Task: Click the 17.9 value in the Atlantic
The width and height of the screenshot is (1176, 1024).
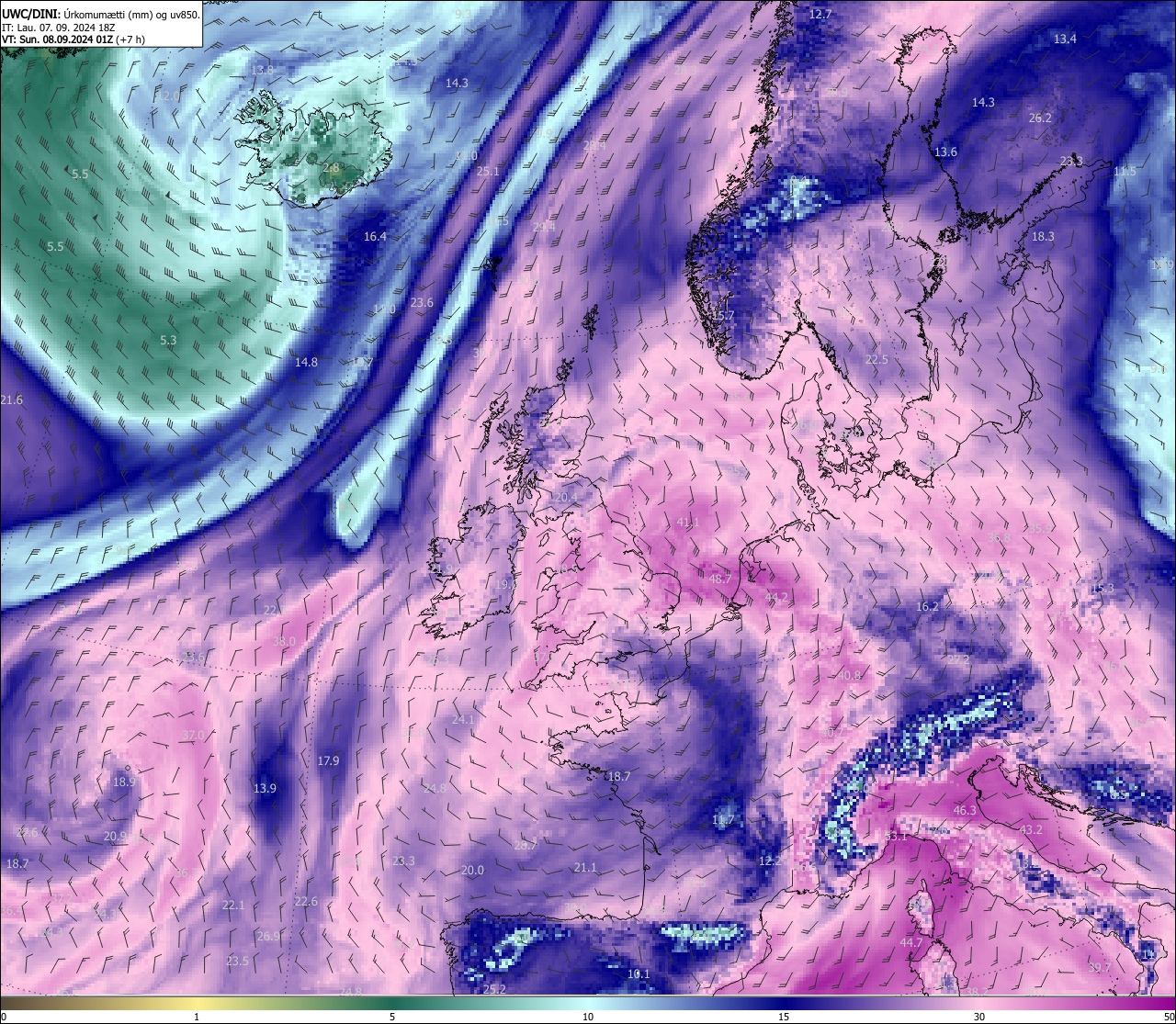Action: [328, 761]
